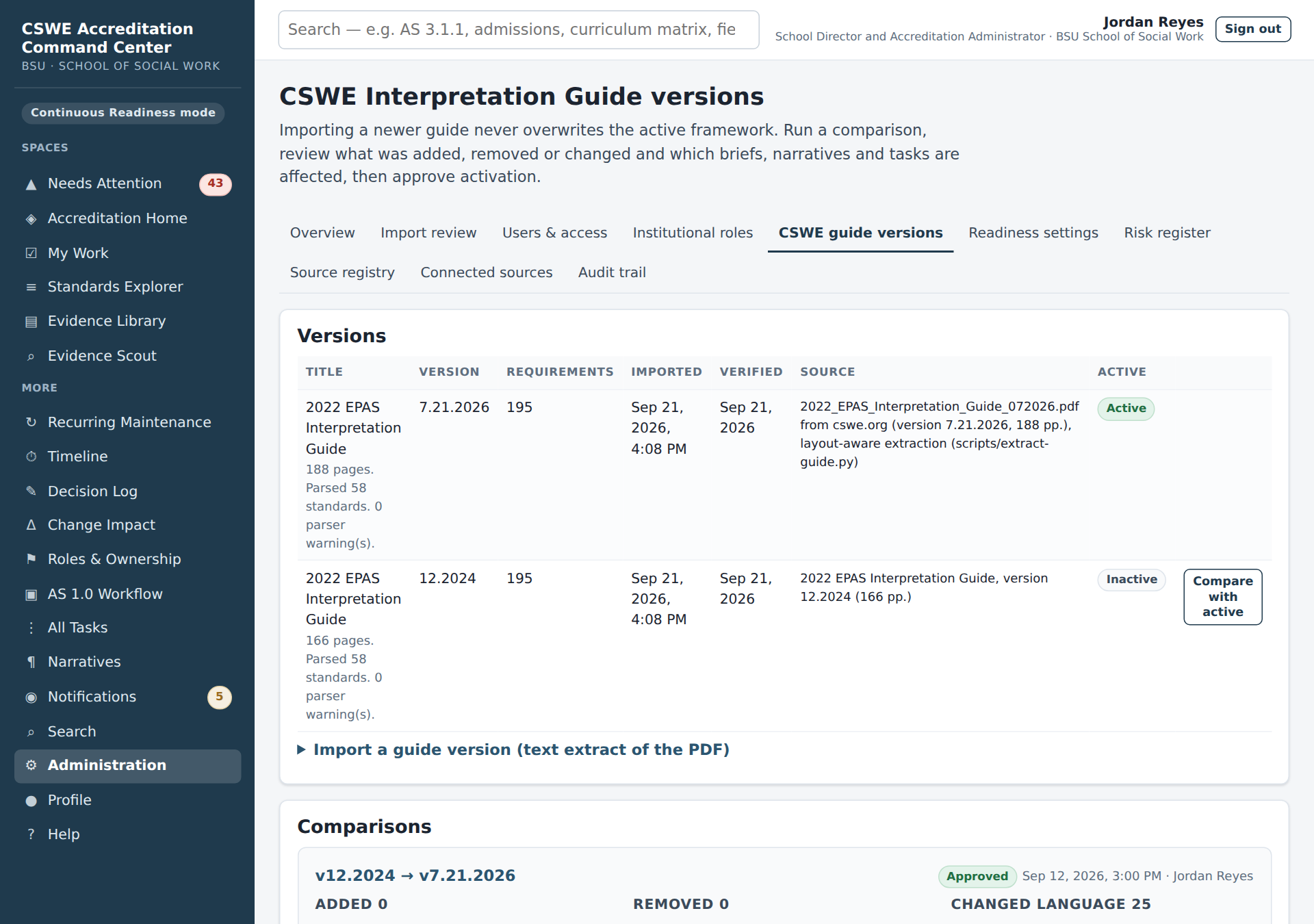Click the Jordan Reyes user name
1314x924 pixels.
[x=1152, y=22]
